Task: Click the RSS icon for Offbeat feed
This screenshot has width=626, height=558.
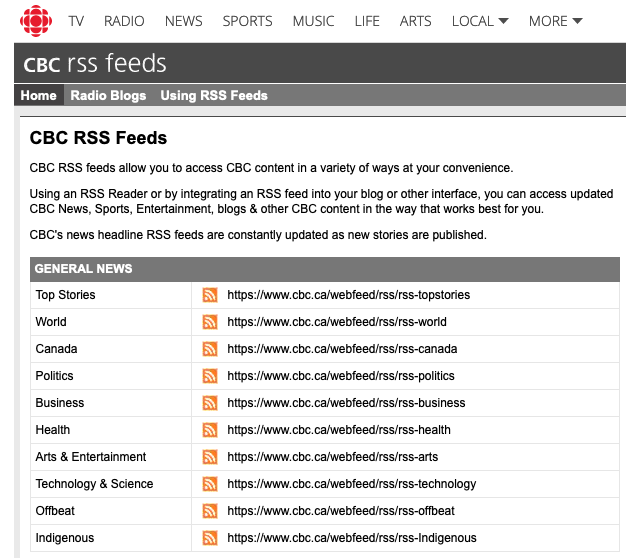Action: (210, 511)
